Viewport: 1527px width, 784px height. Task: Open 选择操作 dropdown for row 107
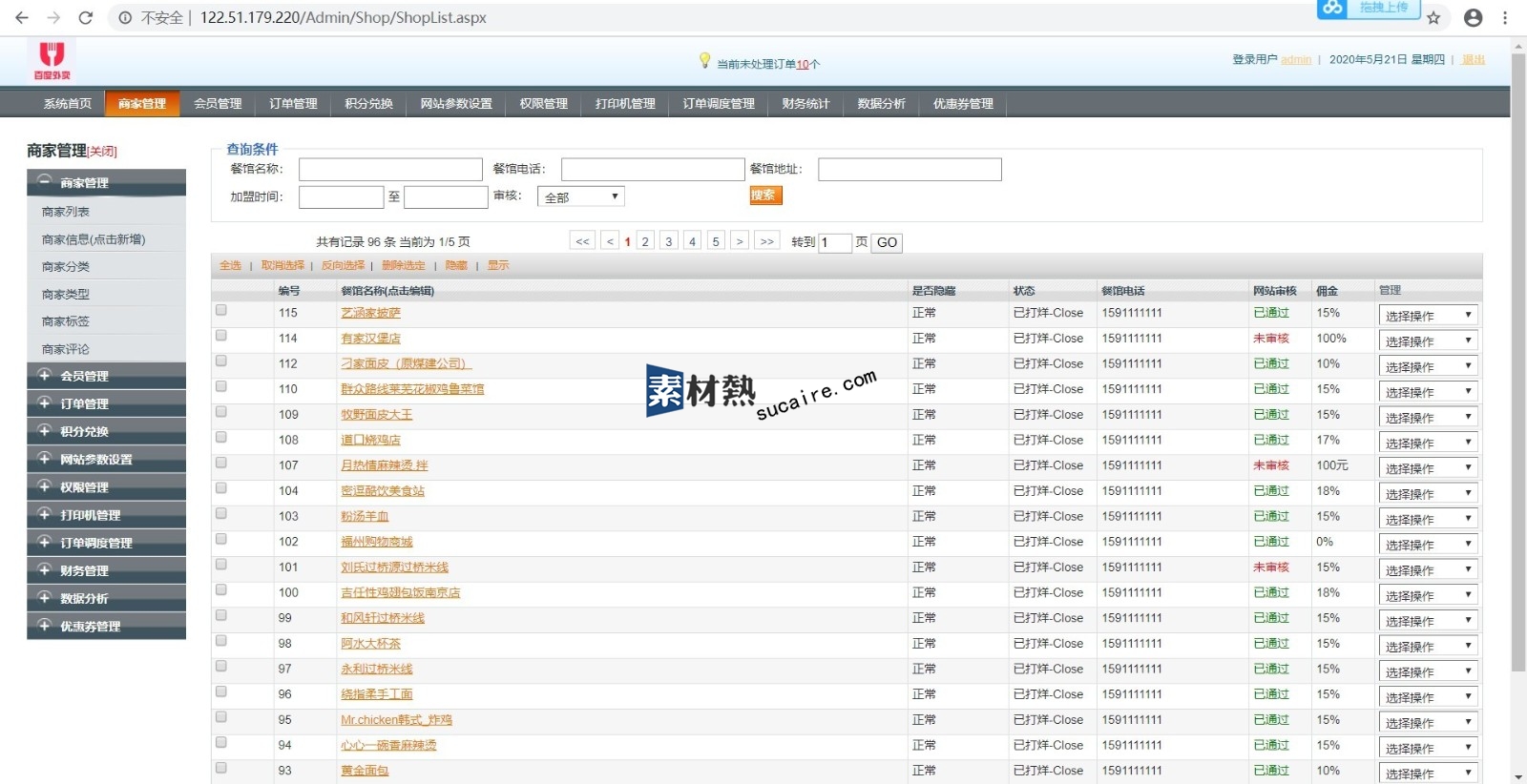pyautogui.click(x=1428, y=468)
